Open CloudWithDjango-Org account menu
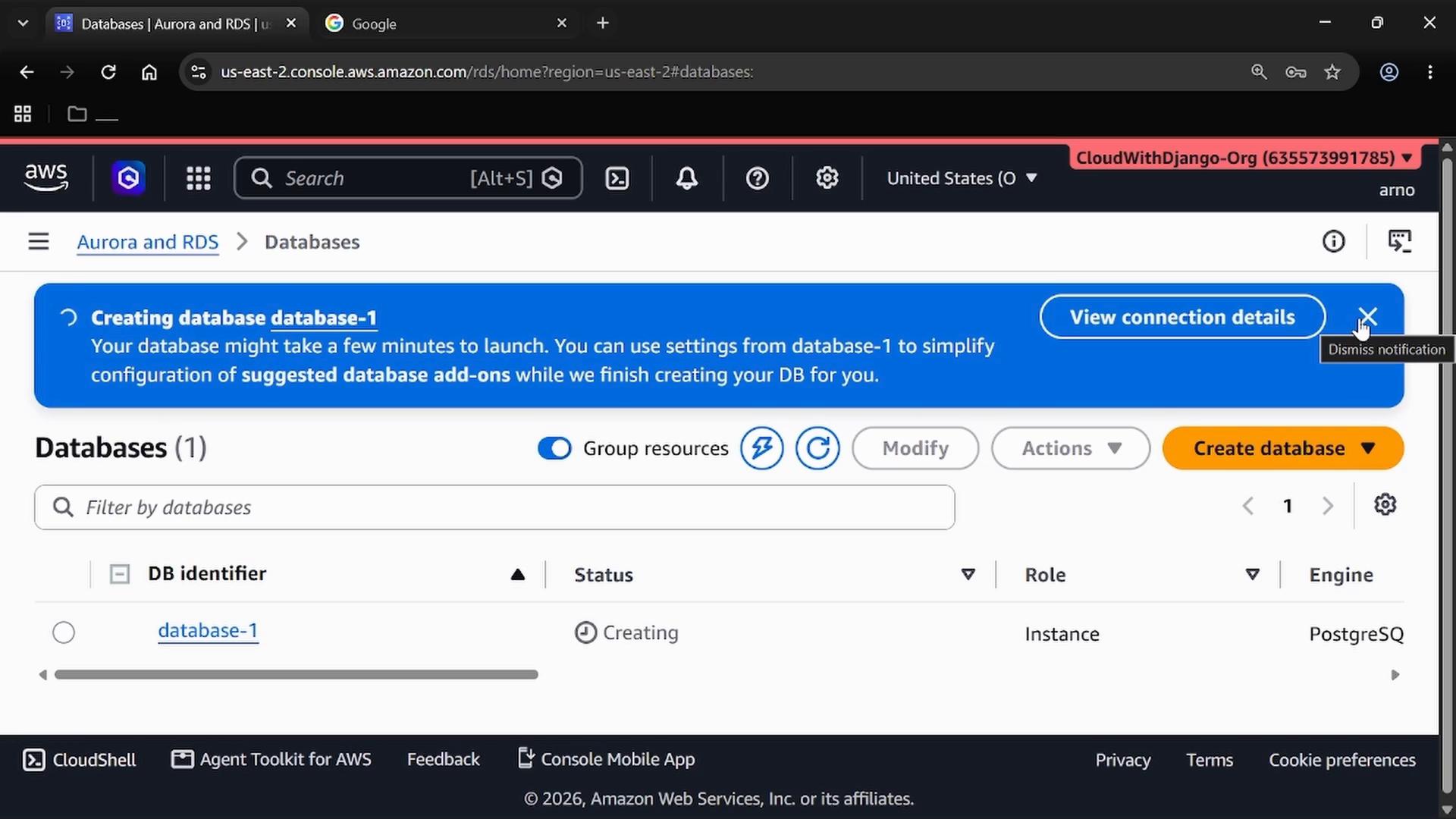1456x819 pixels. coord(1244,158)
